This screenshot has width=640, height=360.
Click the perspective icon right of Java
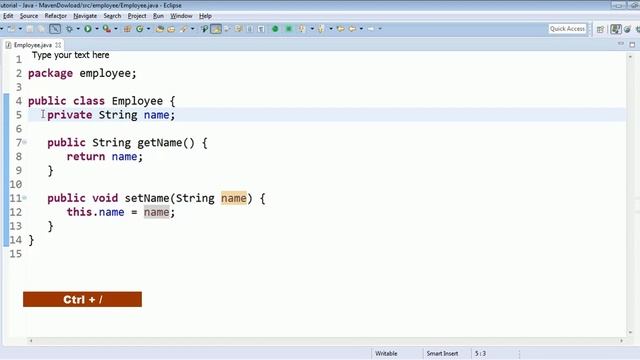pos(628,29)
